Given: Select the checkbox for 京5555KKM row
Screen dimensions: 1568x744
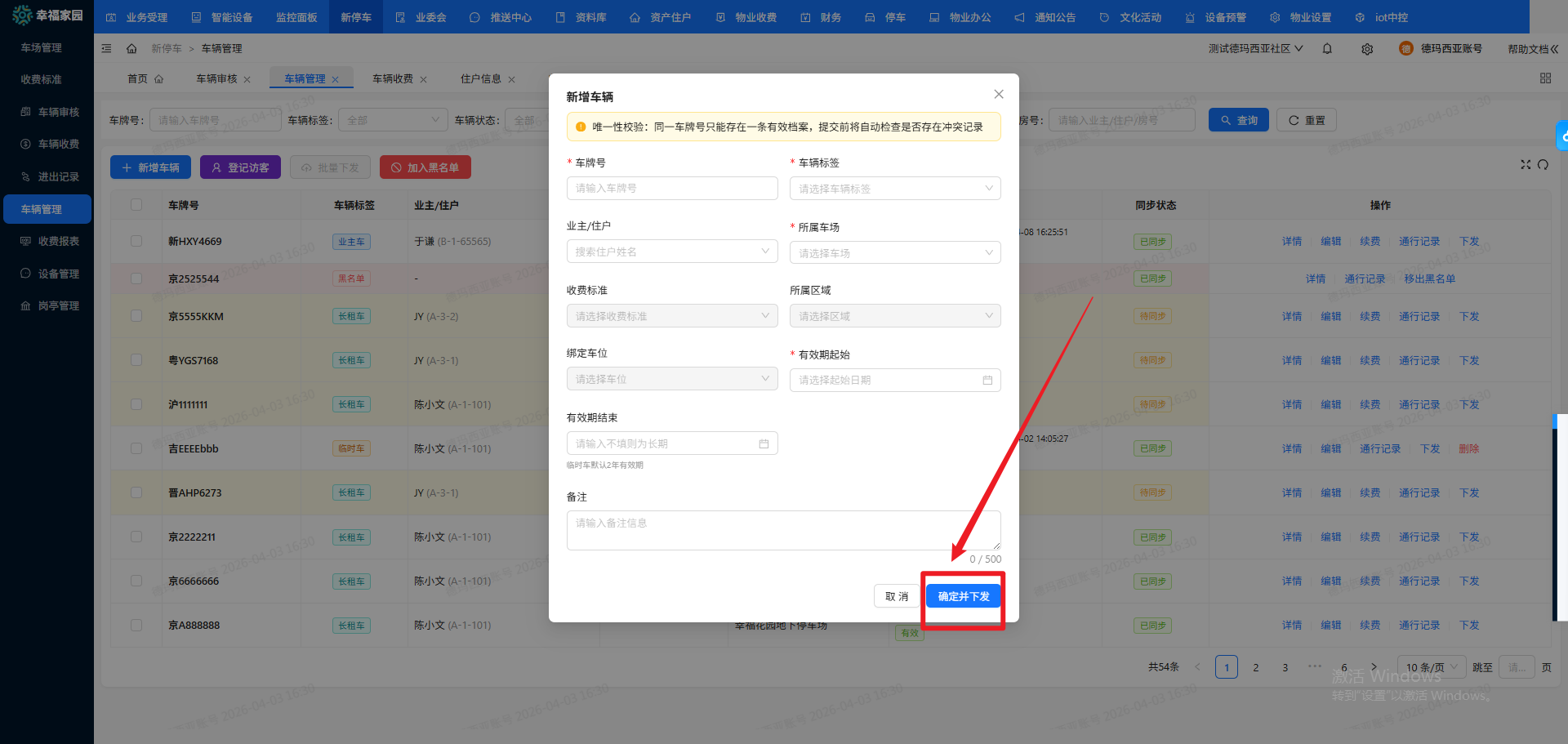Looking at the screenshot, I should pos(136,316).
